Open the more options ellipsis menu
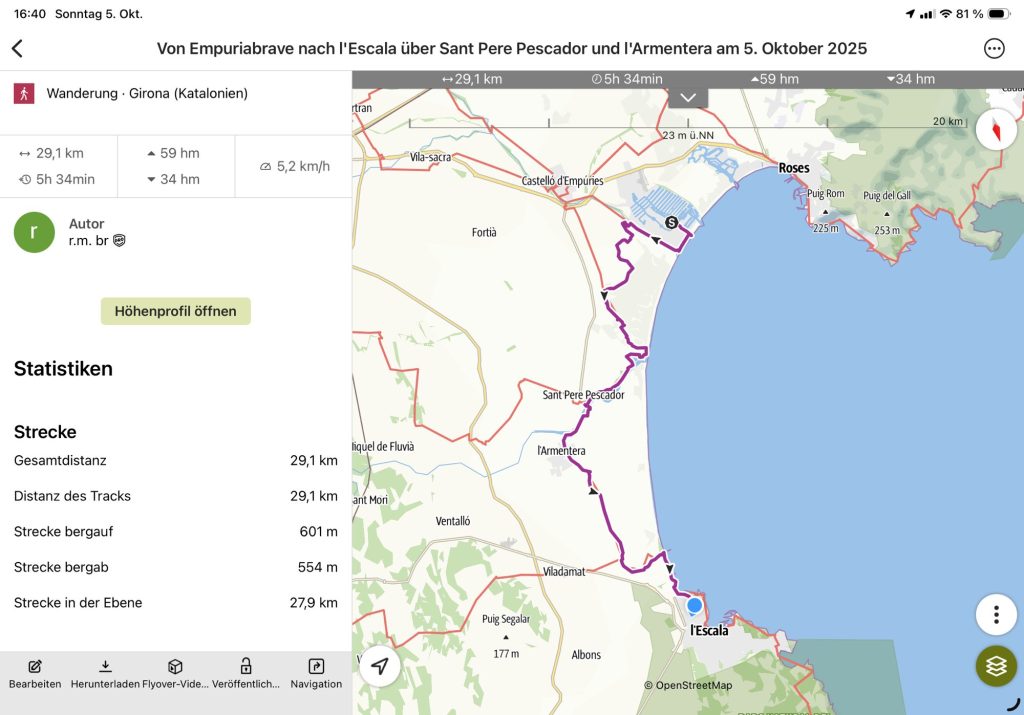 [x=993, y=48]
